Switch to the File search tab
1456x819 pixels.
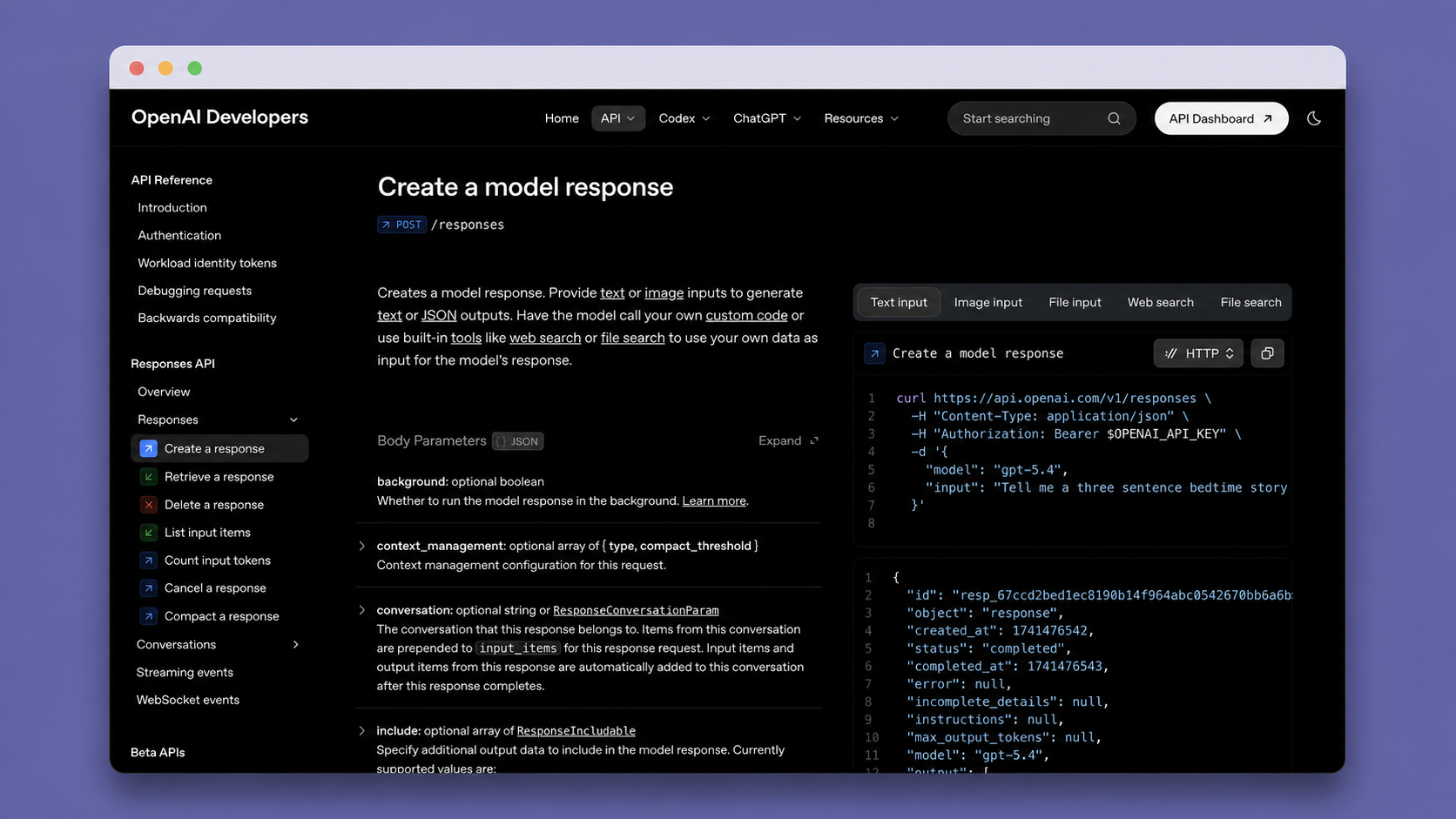pyautogui.click(x=1250, y=302)
